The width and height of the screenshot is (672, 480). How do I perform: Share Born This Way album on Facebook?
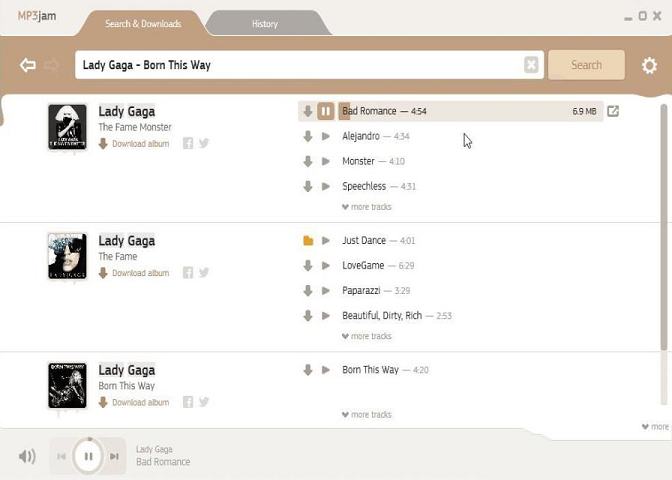click(x=188, y=402)
